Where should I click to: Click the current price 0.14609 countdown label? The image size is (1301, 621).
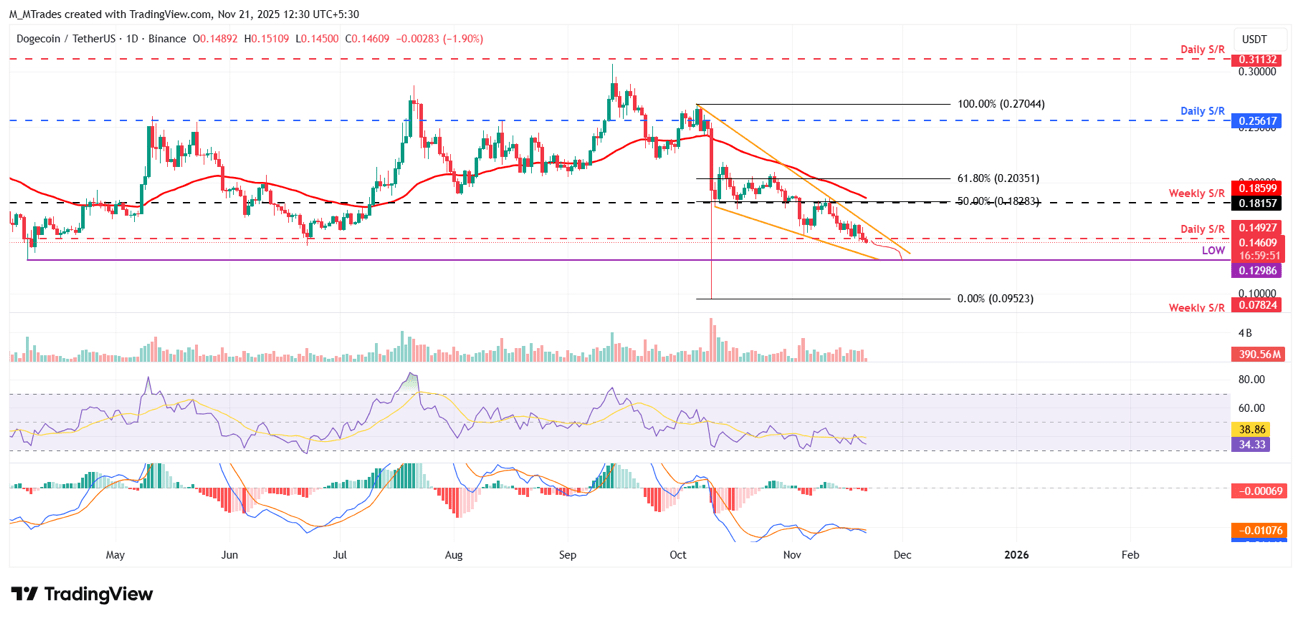pos(1254,248)
